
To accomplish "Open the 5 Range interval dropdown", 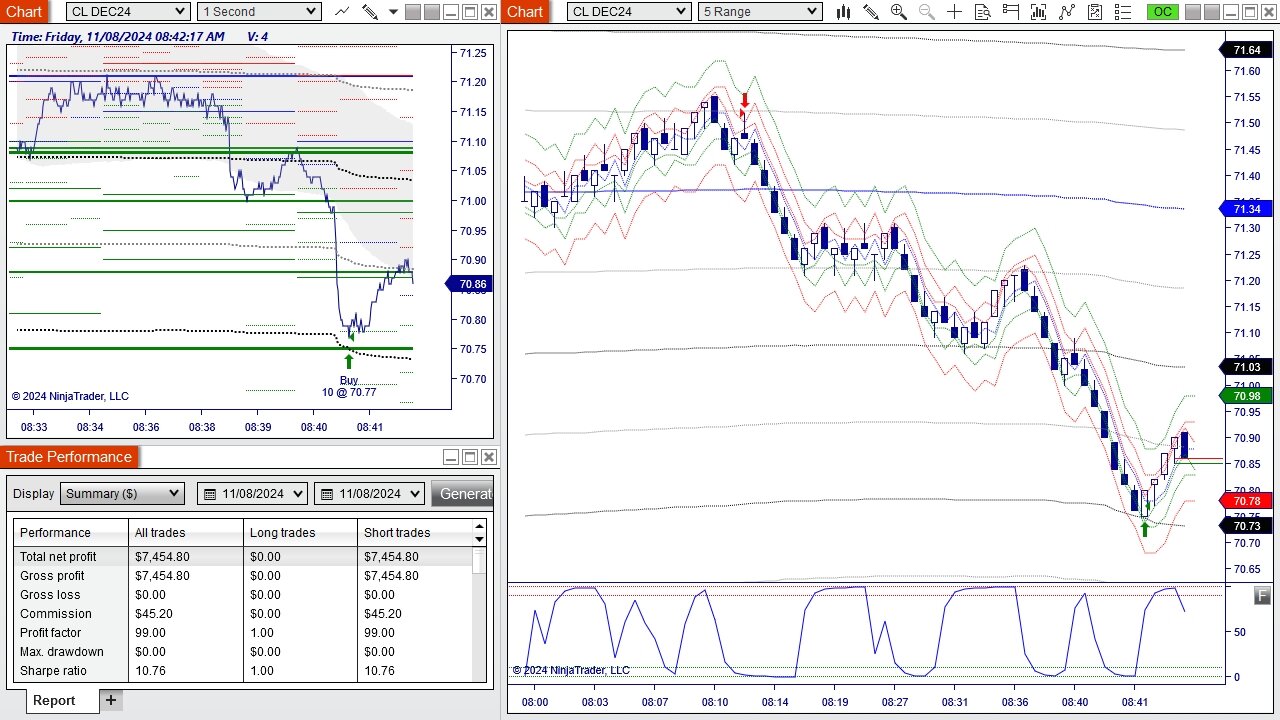I will [x=760, y=12].
